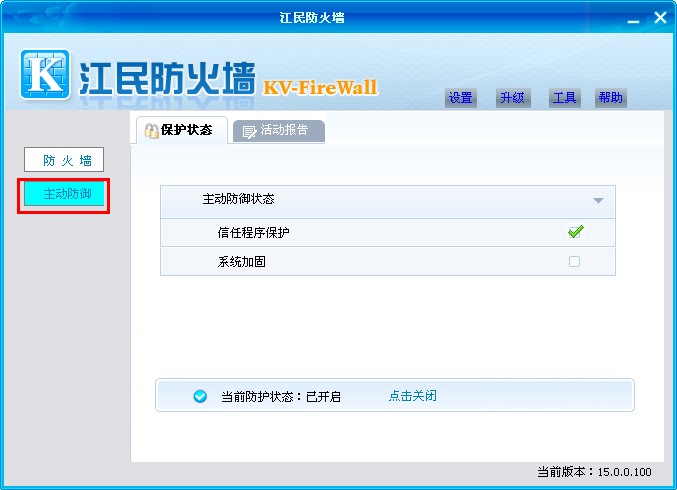
Task: Select the 主动防御 sidebar button
Action: click(x=64, y=194)
